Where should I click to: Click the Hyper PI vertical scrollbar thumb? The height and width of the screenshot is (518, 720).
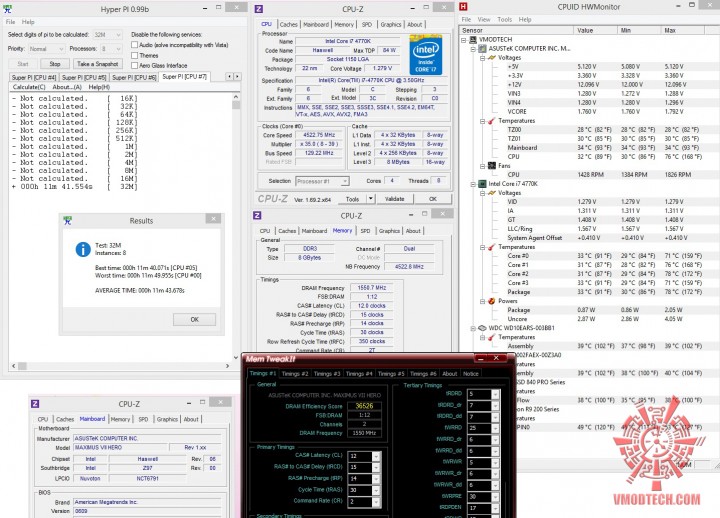(x=236, y=105)
